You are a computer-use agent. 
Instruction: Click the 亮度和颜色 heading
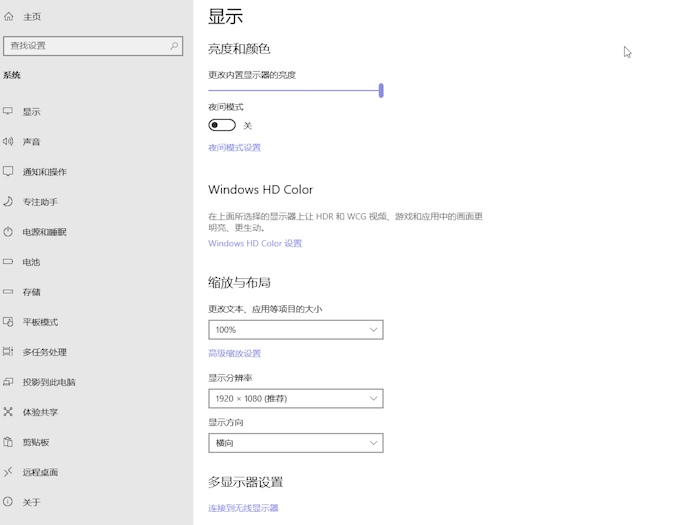(x=239, y=49)
